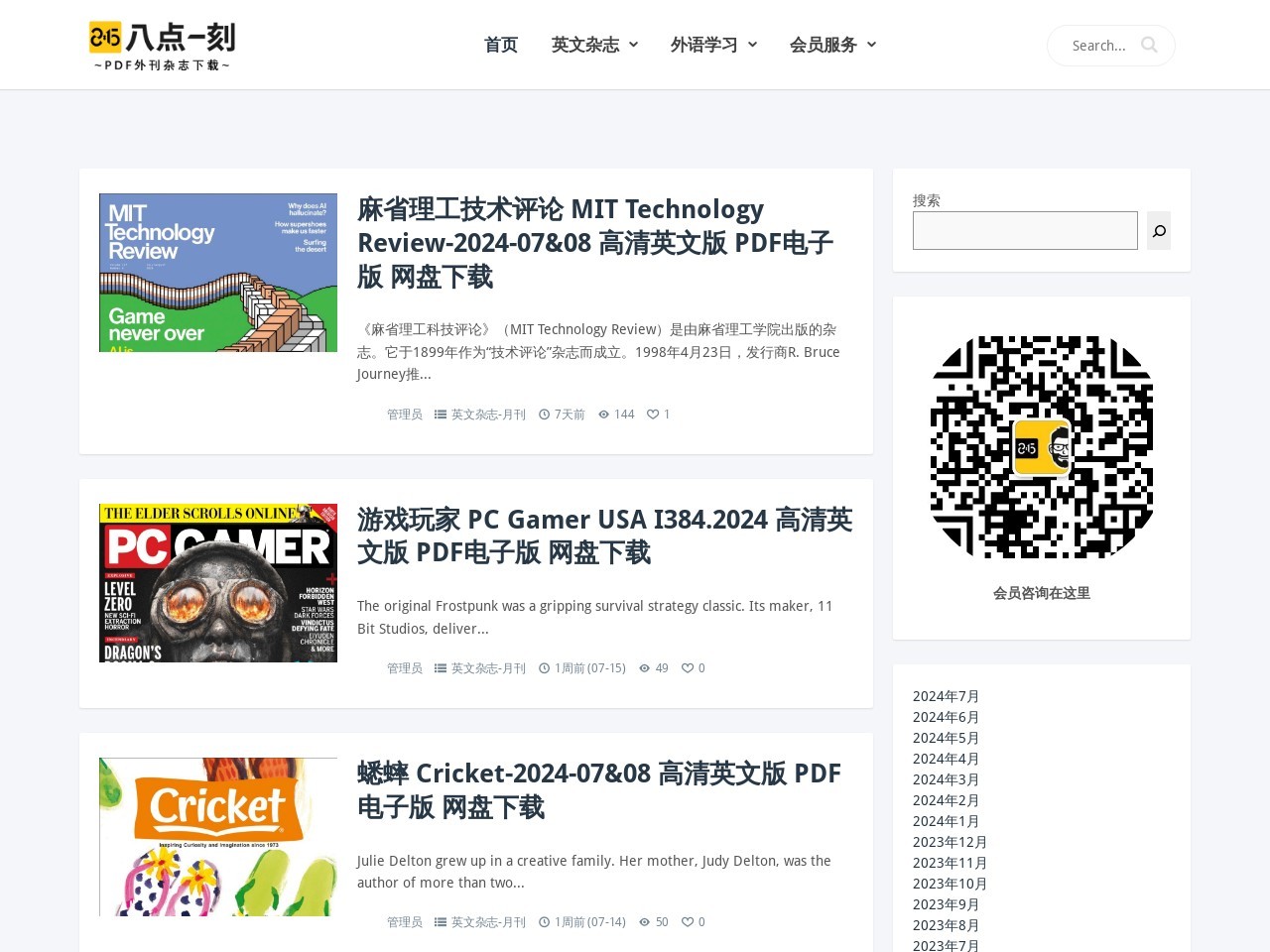Expand the 外语学习 menu chevron
Screen dimensions: 1270x952
click(752, 45)
